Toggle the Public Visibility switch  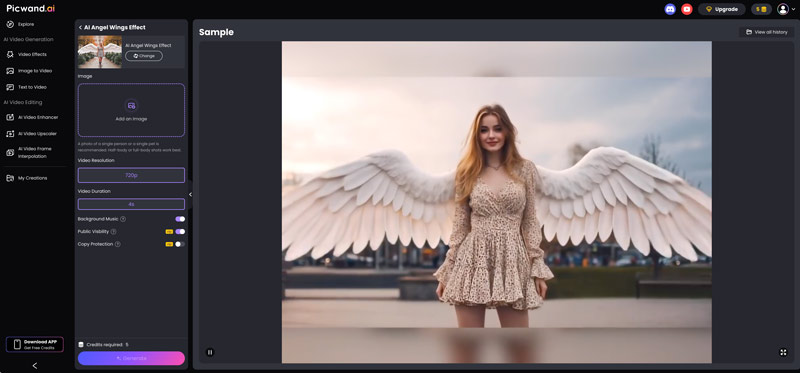click(180, 232)
